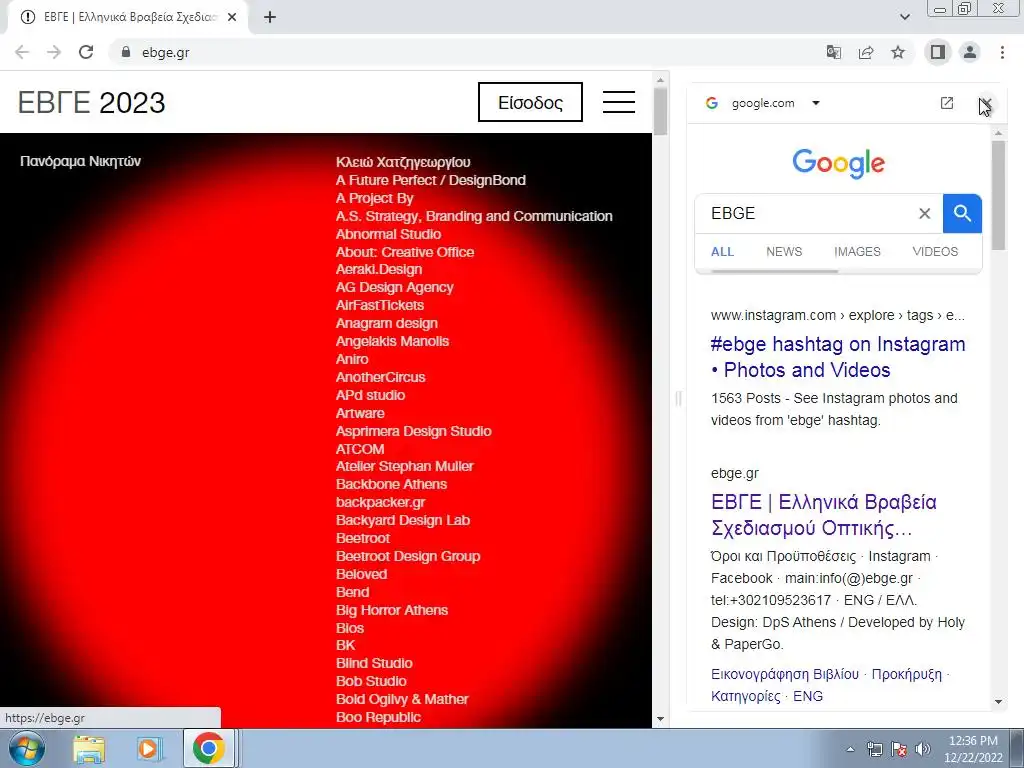The image size is (1024, 768).
Task: Open the ebge.gr hamburger menu
Action: pyautogui.click(x=618, y=102)
